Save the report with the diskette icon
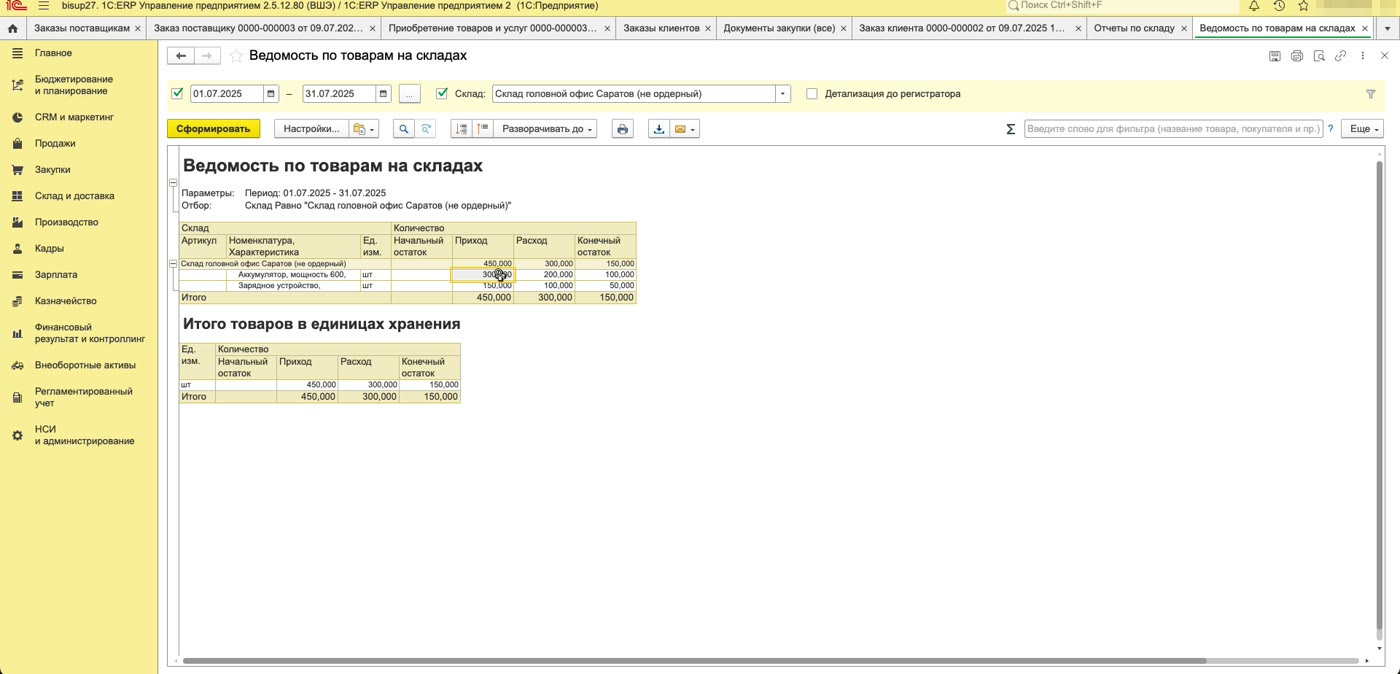The image size is (1400, 674). coord(1275,56)
